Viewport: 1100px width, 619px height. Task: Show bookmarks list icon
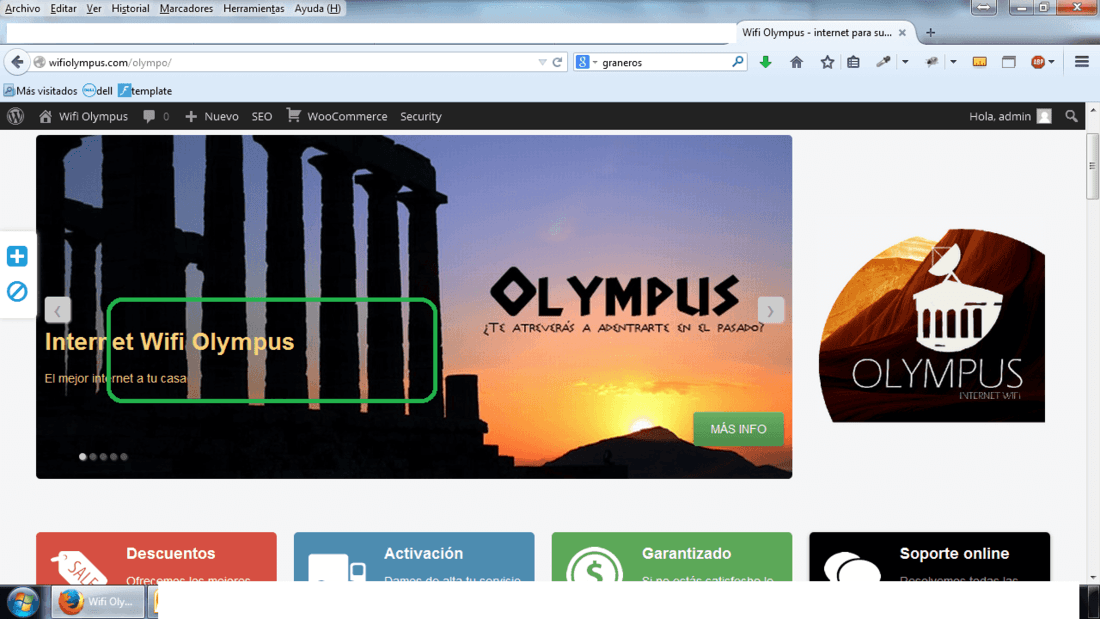pos(853,62)
